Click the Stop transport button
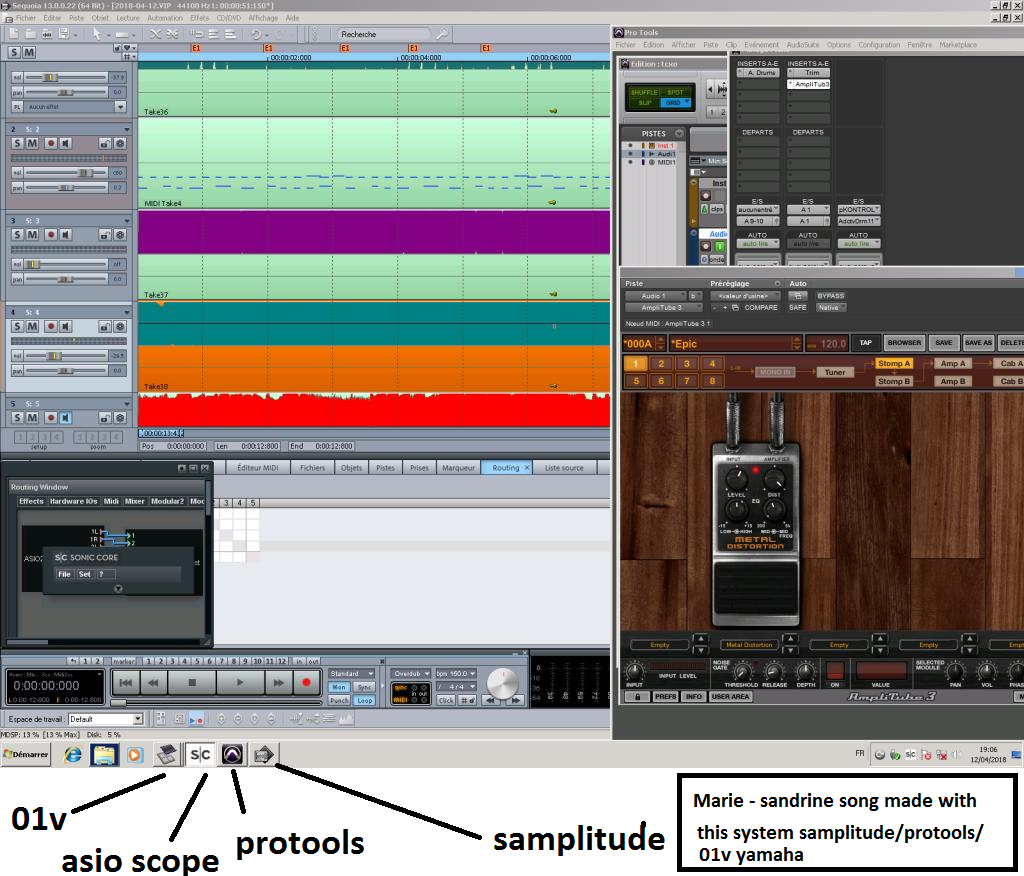 coord(192,683)
